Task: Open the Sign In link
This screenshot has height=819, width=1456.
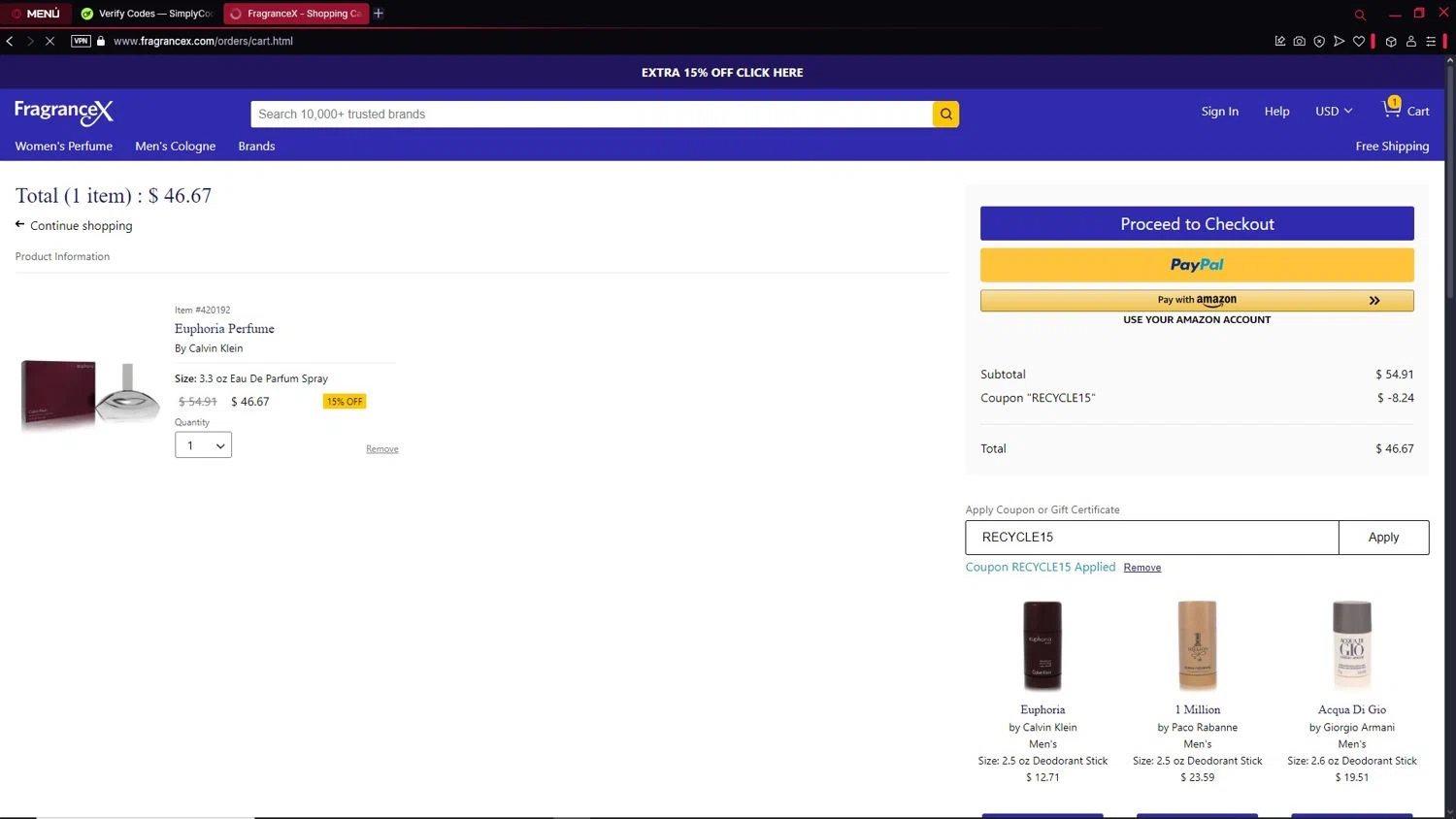Action: pos(1220,112)
